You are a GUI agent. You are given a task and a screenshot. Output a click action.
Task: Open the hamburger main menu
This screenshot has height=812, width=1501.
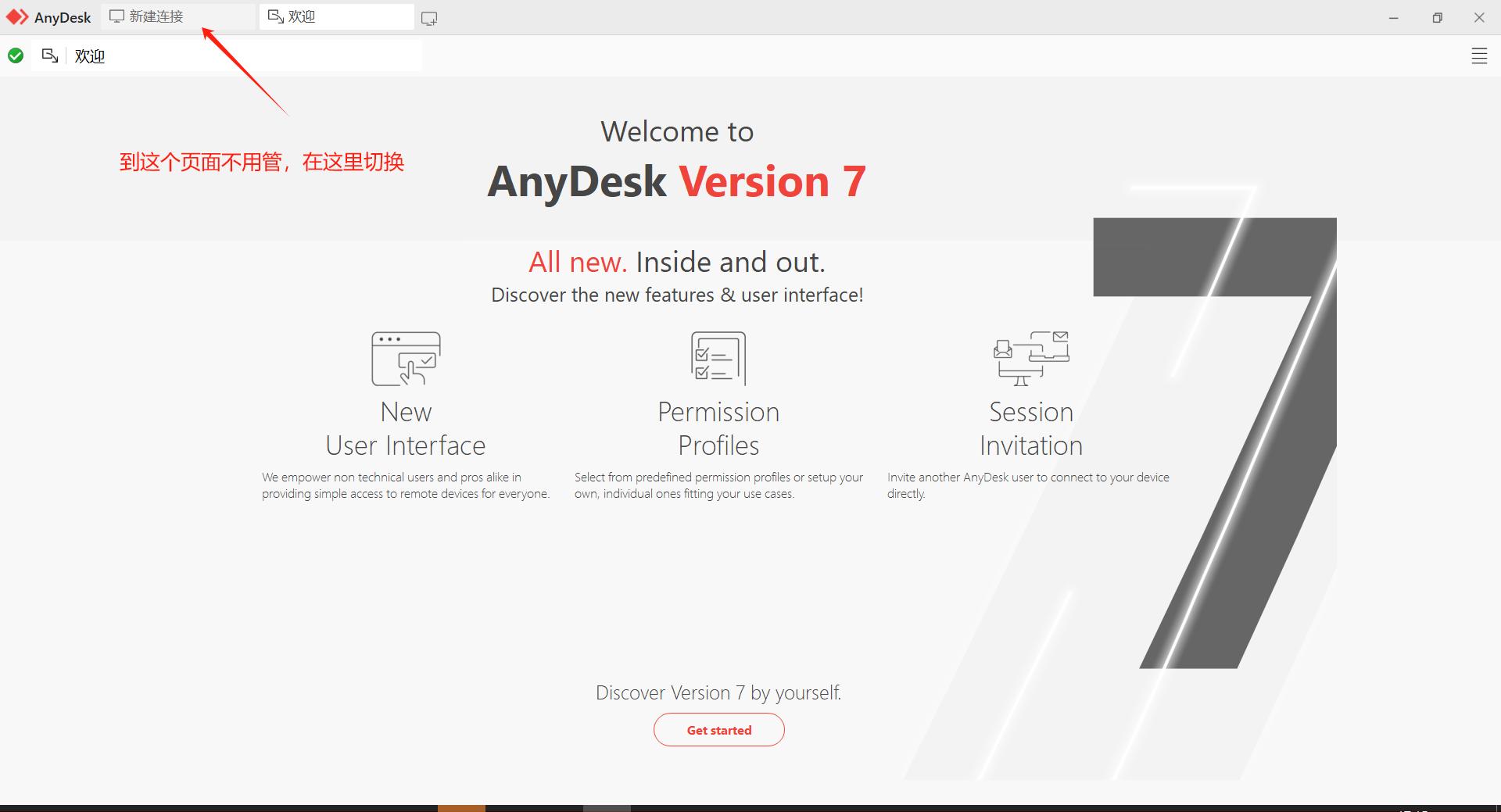click(1479, 55)
